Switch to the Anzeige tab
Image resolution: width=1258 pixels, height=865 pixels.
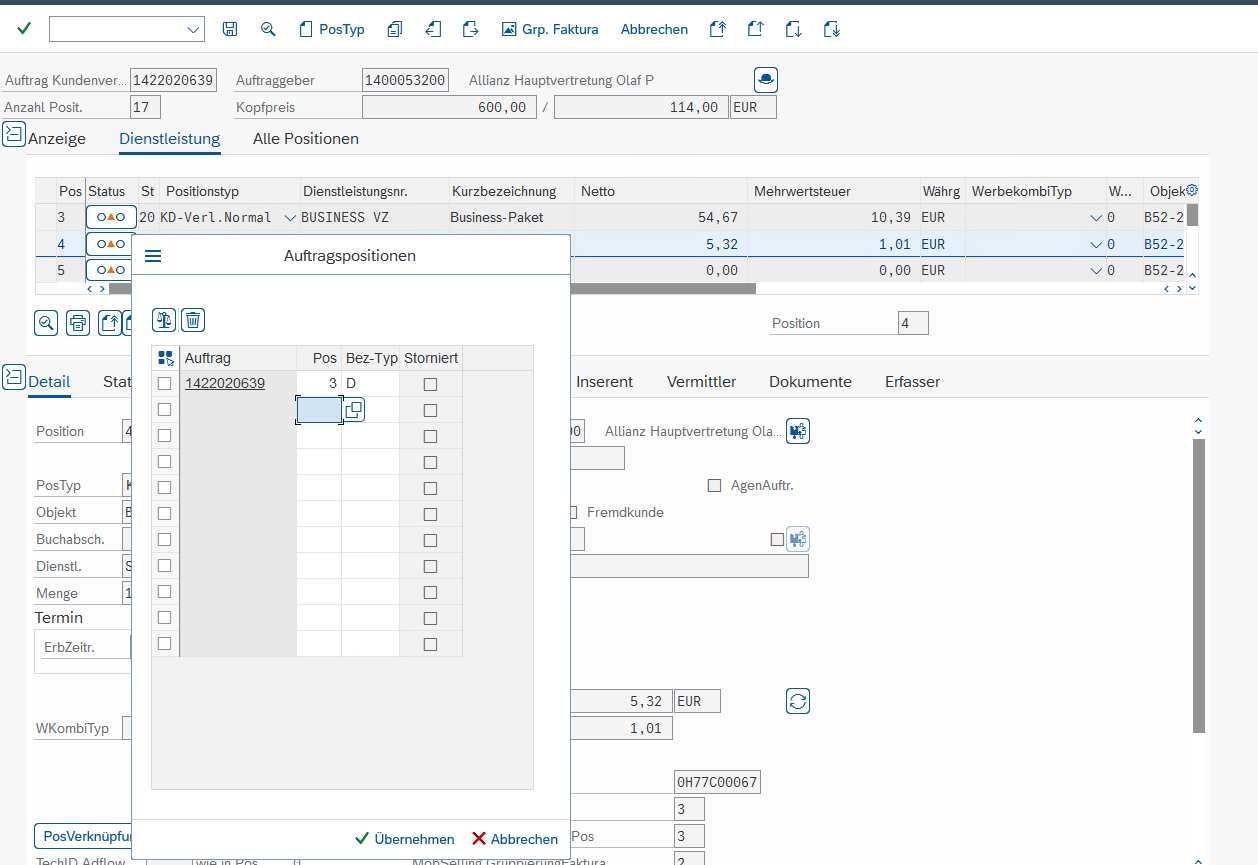click(x=57, y=139)
